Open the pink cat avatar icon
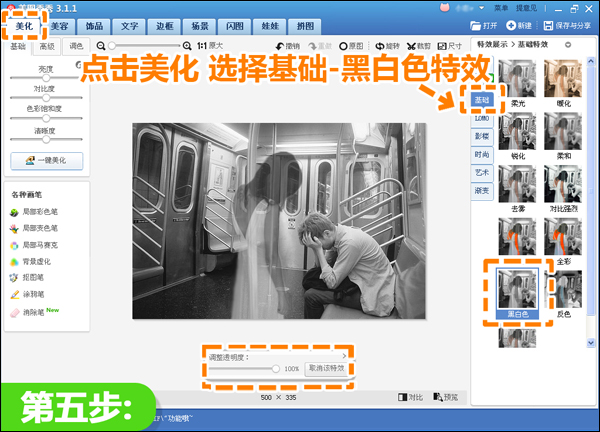 (444, 7)
